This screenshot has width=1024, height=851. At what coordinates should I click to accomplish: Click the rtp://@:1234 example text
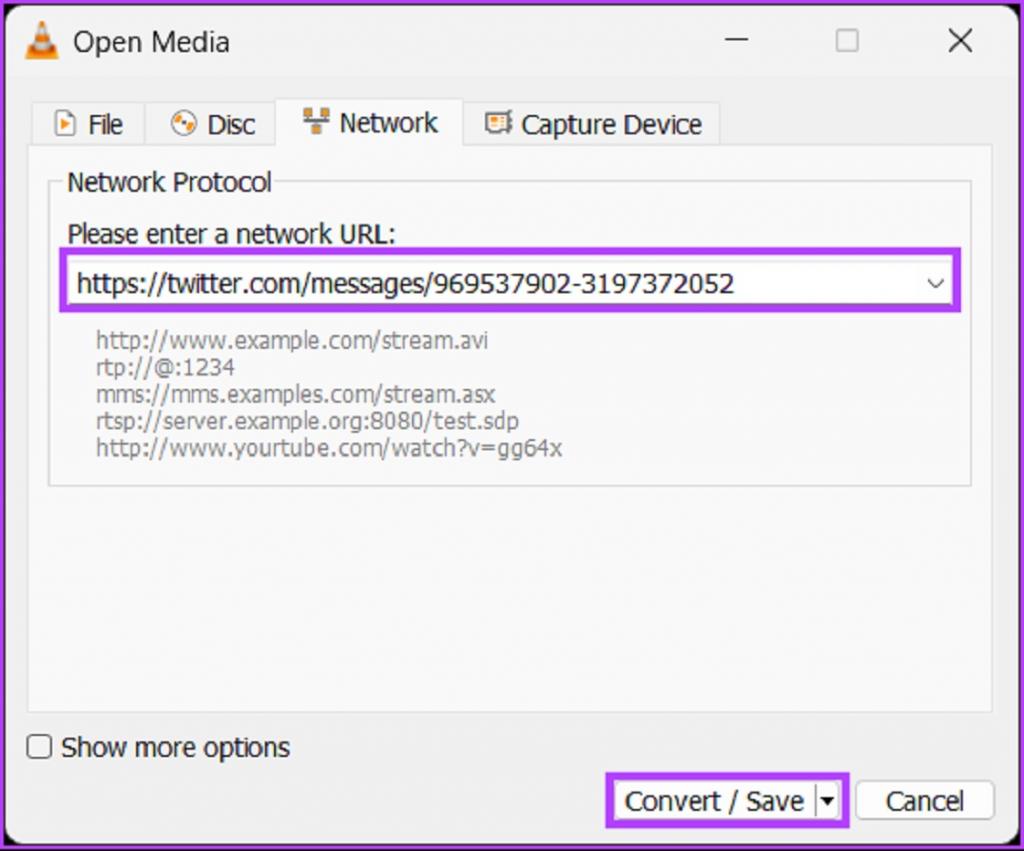coord(165,367)
